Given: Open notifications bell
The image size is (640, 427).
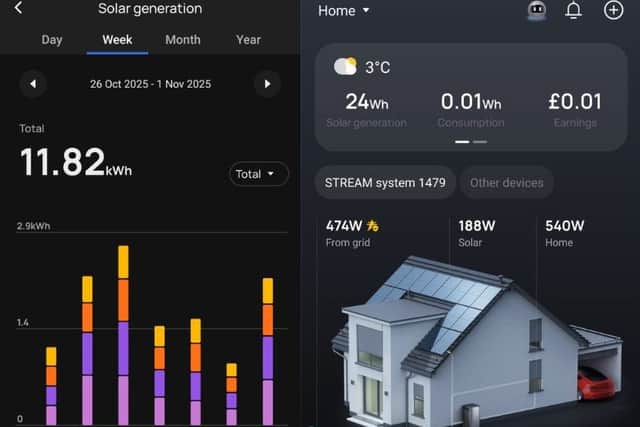Looking at the screenshot, I should [x=573, y=10].
